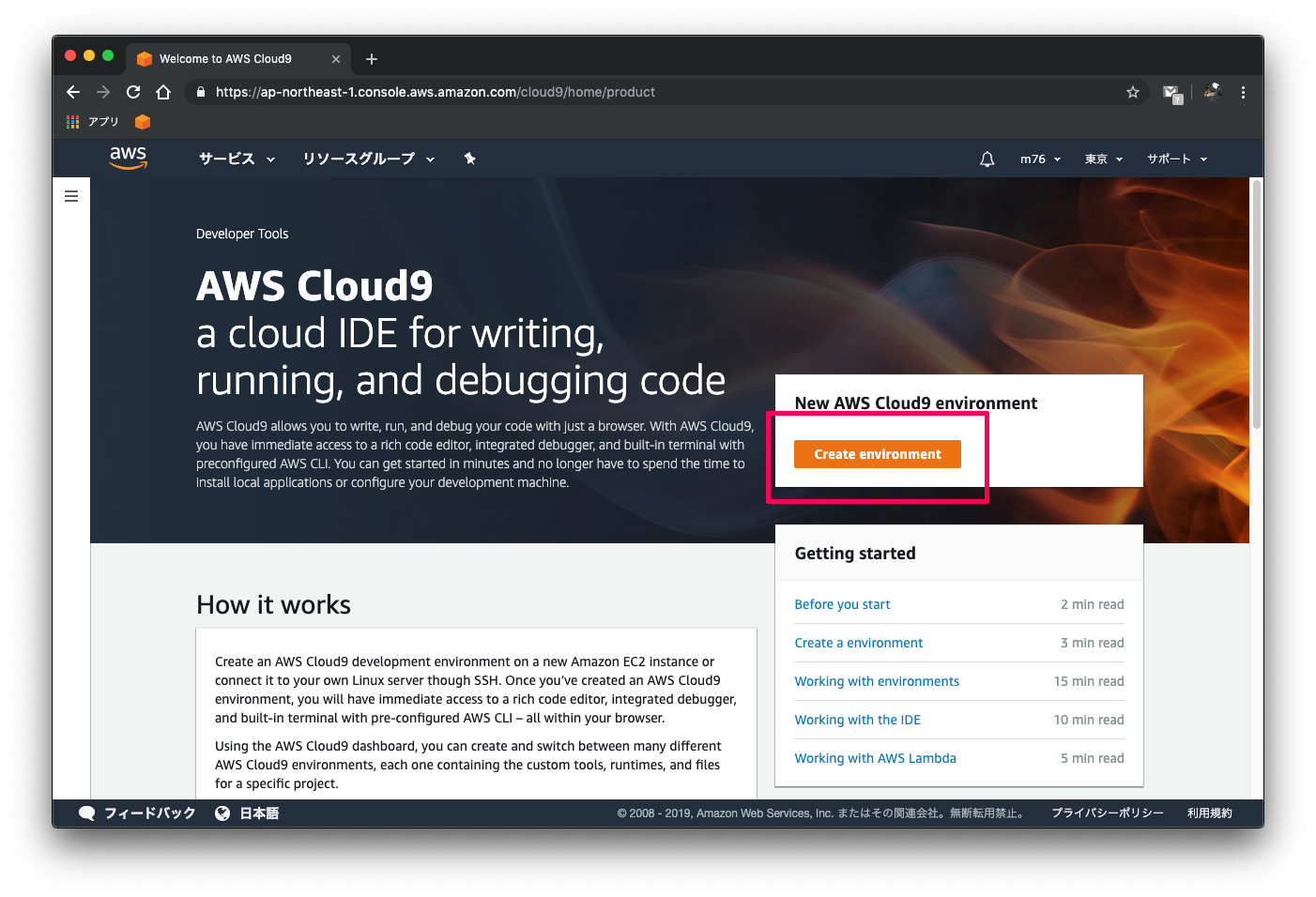Click the language globe icon
1316x897 pixels.
click(222, 813)
